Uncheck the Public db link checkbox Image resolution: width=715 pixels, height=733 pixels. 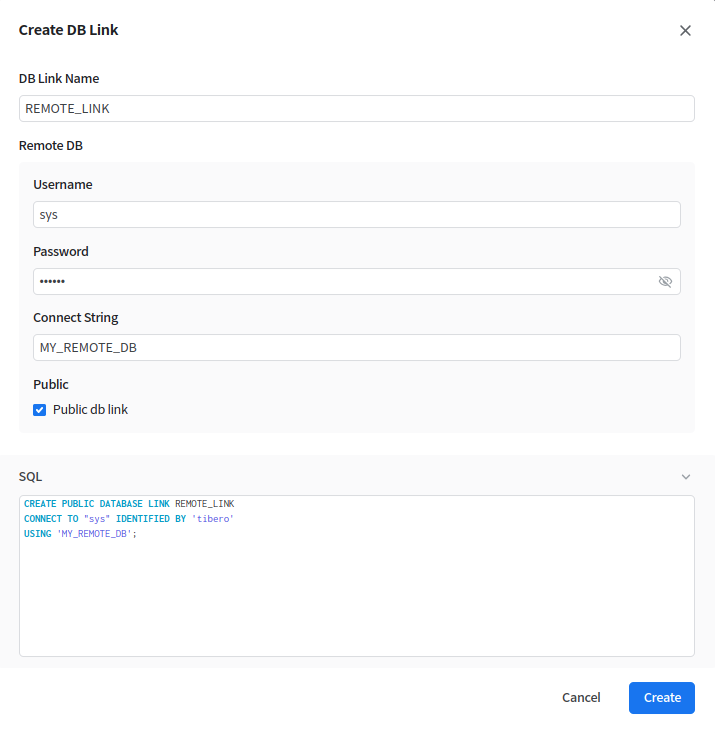tap(40, 410)
